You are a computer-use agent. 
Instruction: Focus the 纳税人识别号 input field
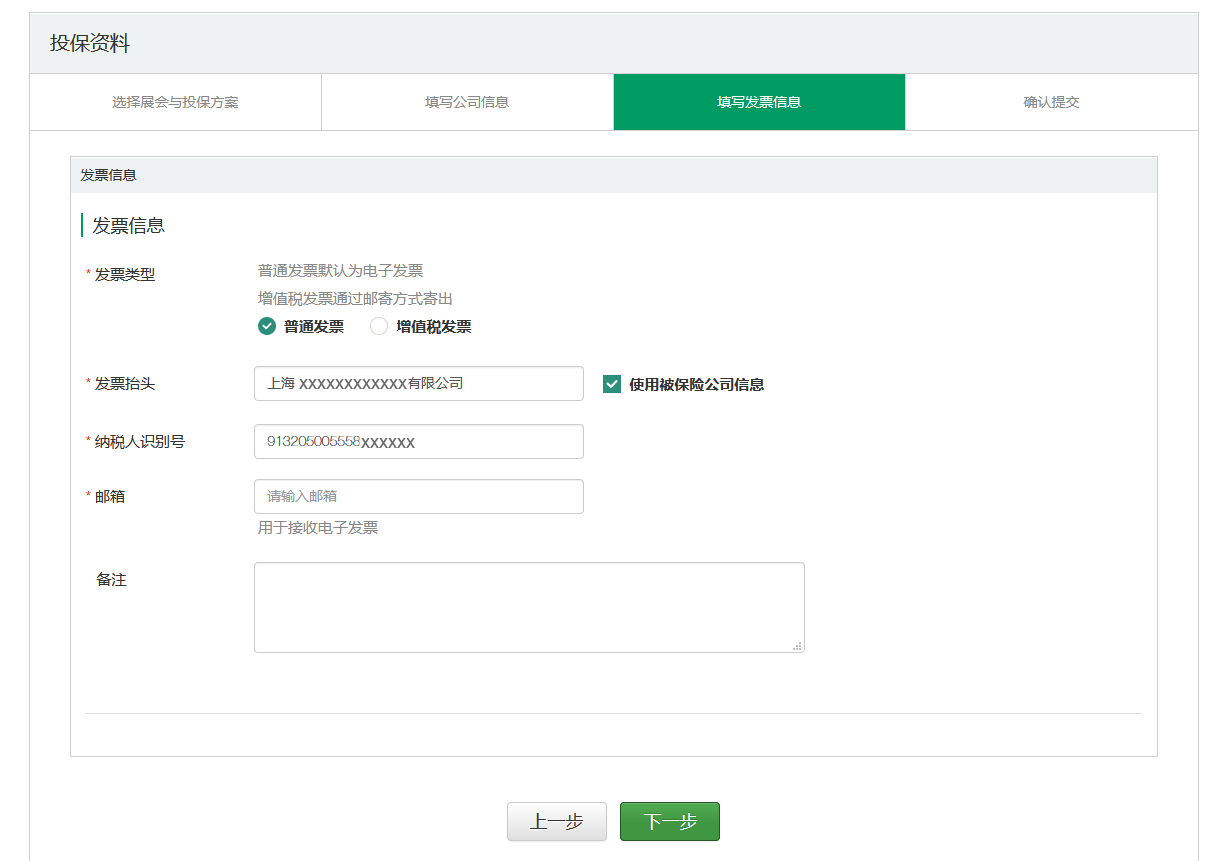[x=419, y=442]
